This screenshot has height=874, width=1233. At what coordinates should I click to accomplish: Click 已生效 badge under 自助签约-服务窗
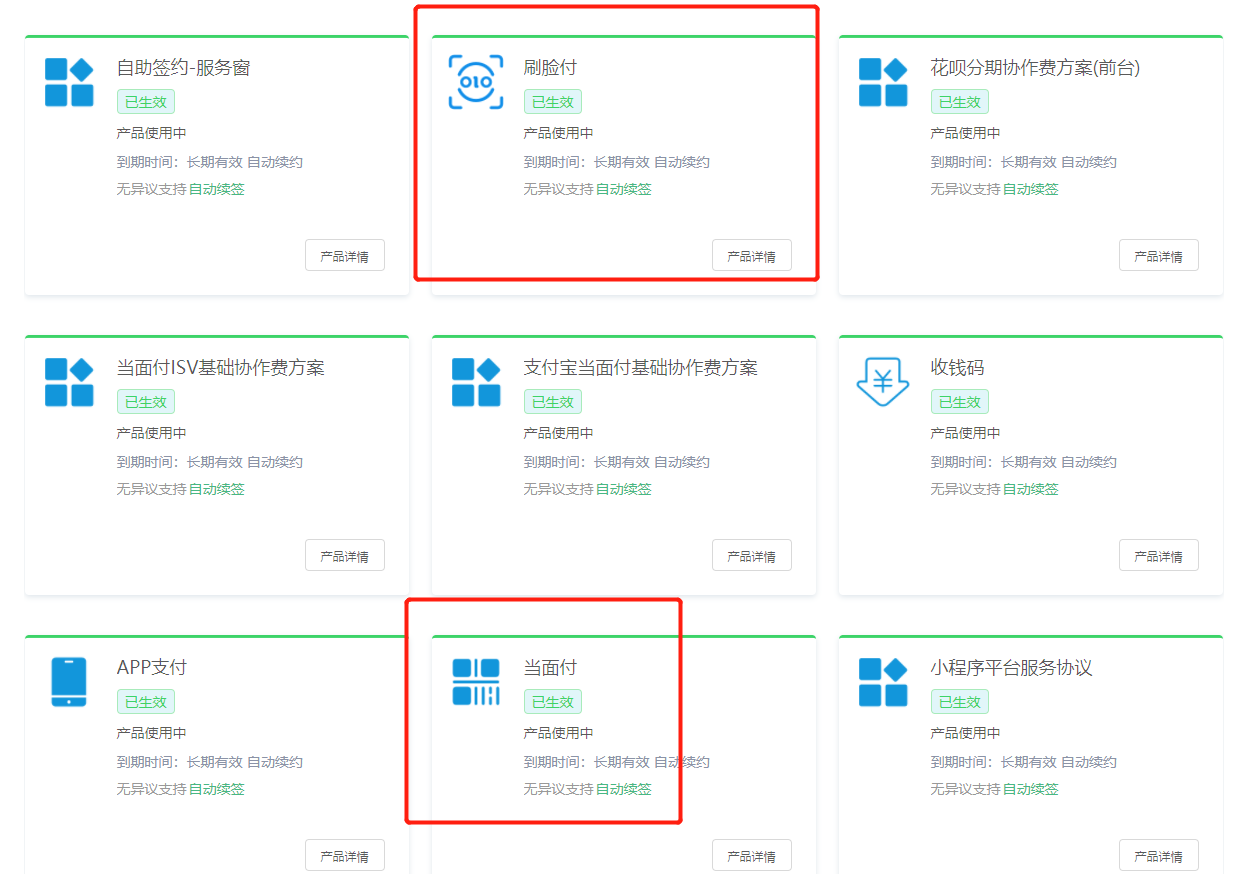[x=146, y=102]
